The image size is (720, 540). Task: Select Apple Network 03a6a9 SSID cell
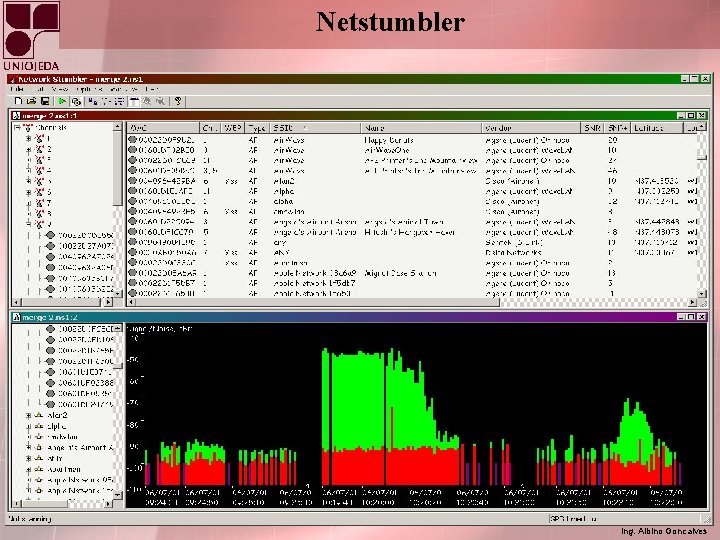click(314, 273)
